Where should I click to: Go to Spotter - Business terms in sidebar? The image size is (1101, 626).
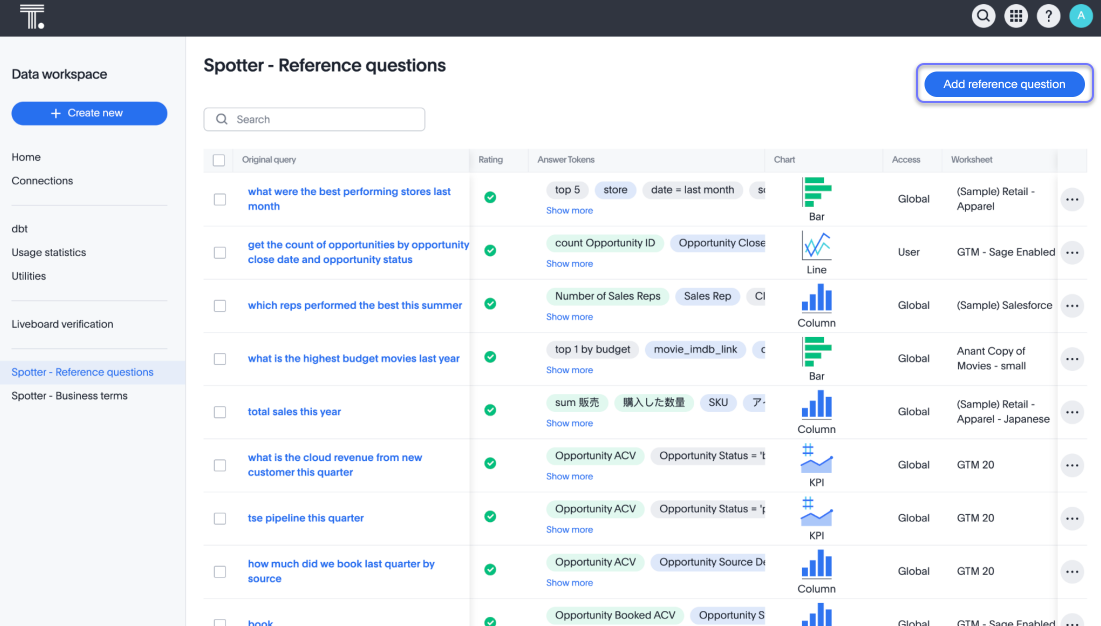69,396
